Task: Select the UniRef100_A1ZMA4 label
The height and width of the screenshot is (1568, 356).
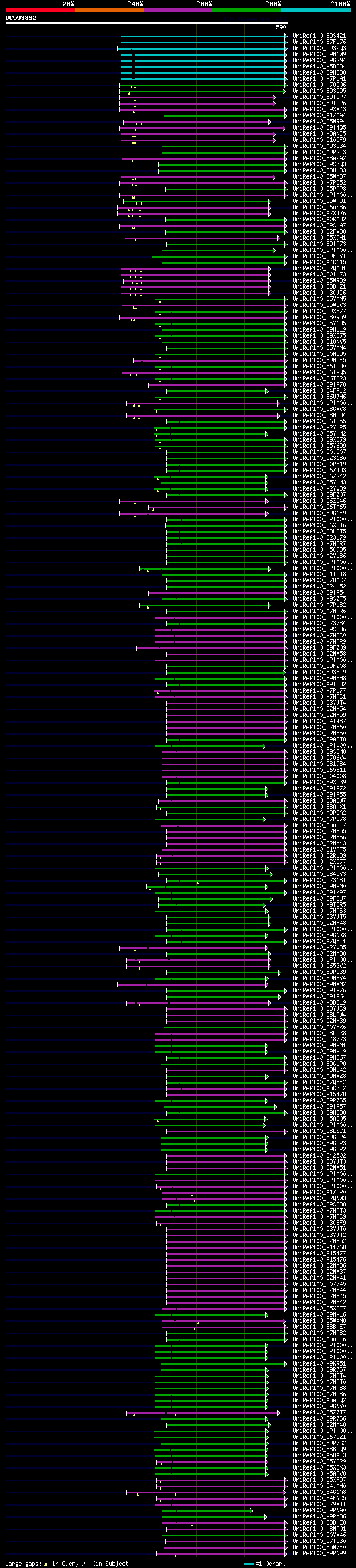Action: tap(319, 115)
